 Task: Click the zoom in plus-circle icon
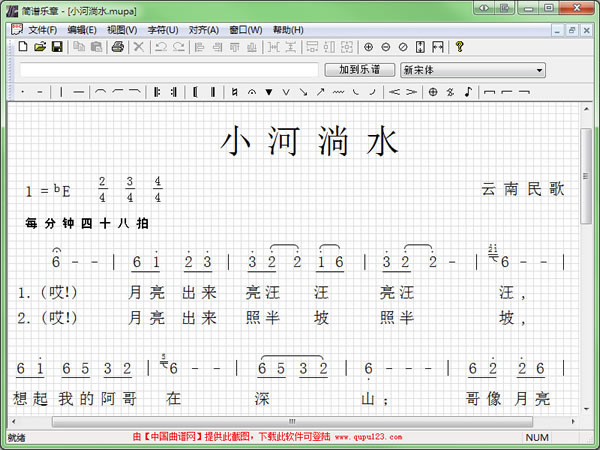368,47
